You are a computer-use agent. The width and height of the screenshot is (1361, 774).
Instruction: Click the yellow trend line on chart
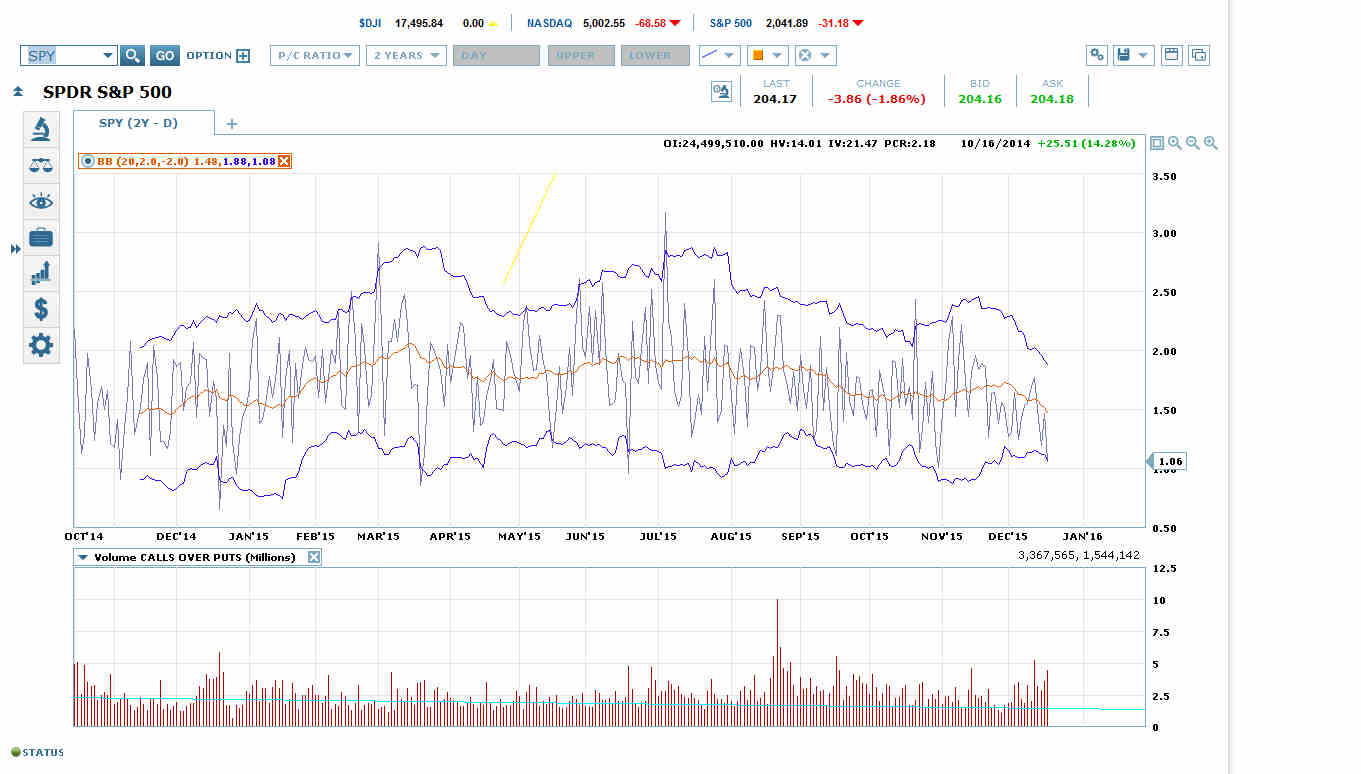click(x=529, y=230)
